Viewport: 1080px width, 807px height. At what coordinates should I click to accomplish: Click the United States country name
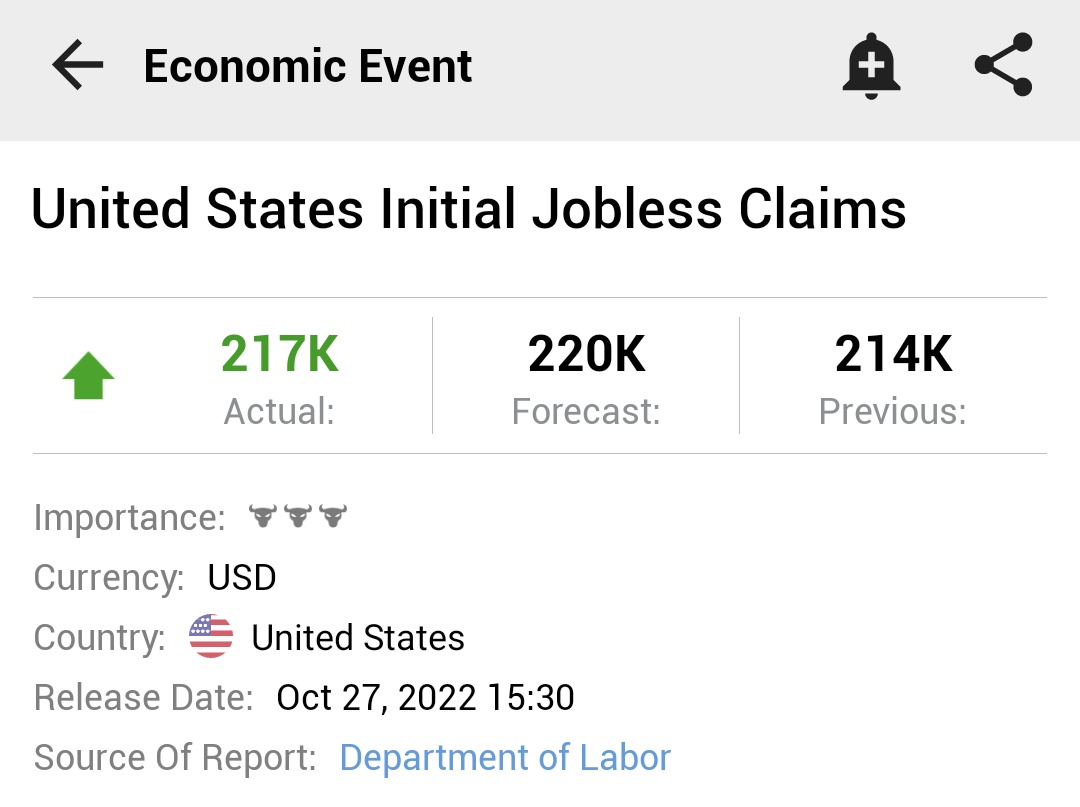(358, 637)
